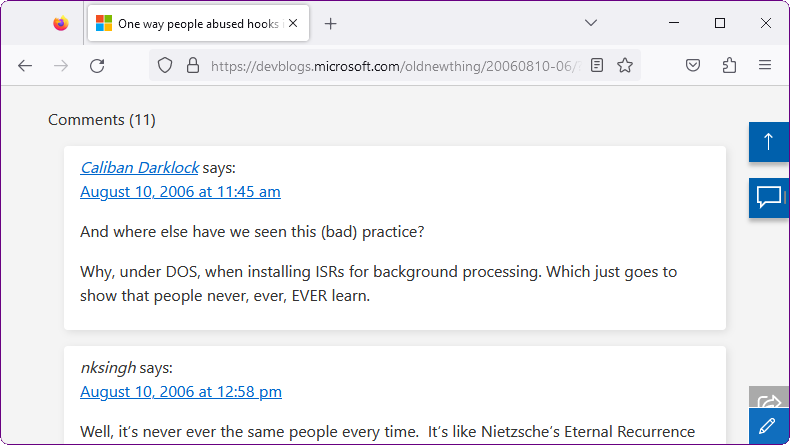Click the gray share arrow button
The width and height of the screenshot is (790, 445).
pos(769,398)
